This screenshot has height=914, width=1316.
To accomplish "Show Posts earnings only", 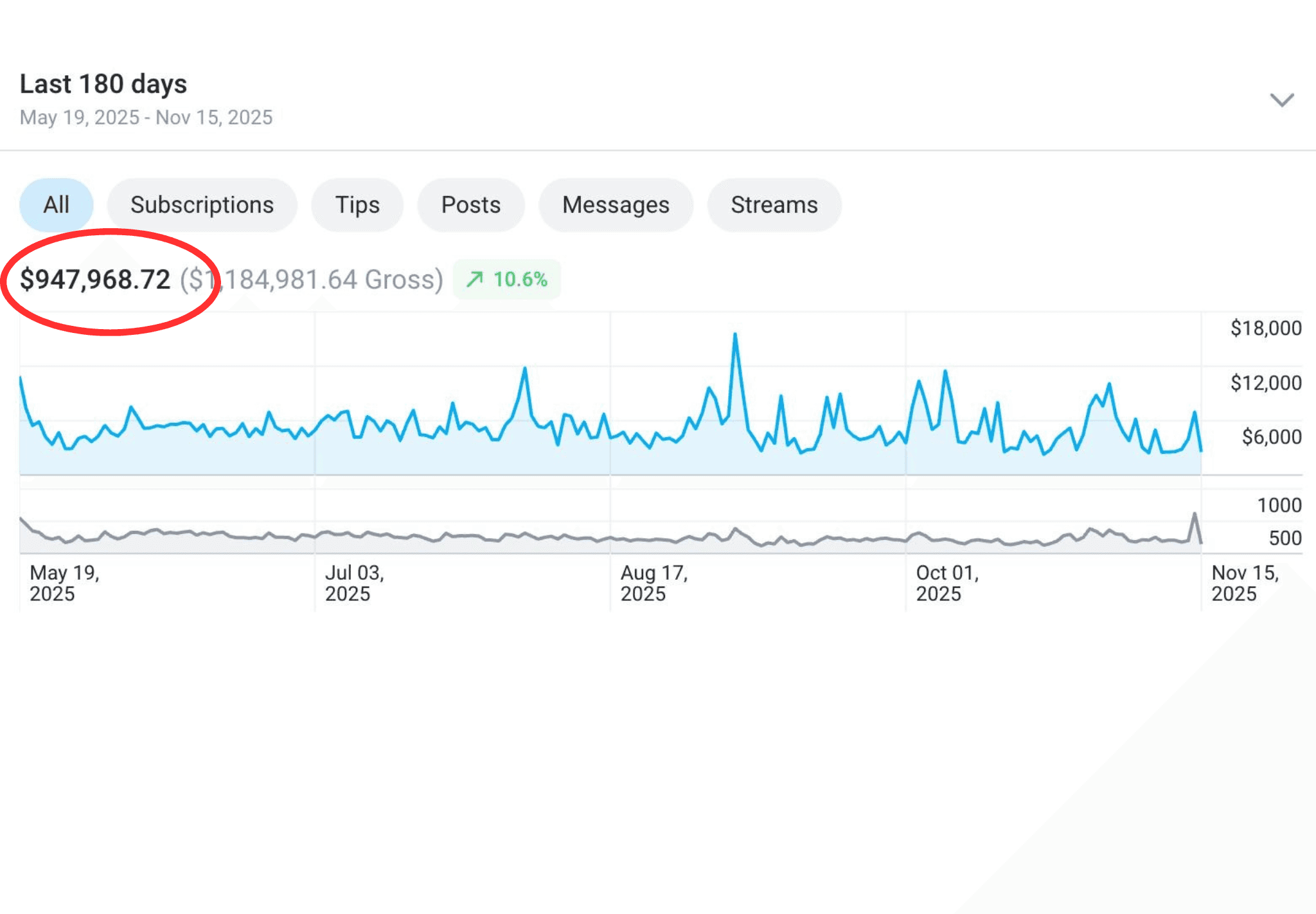I will (x=470, y=204).
